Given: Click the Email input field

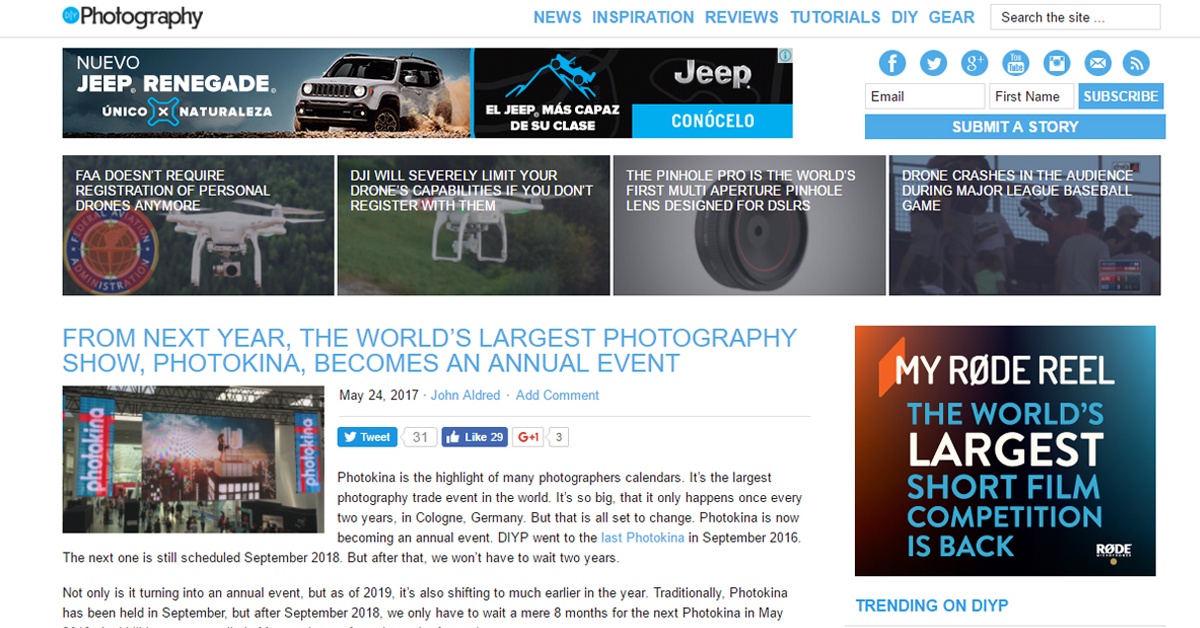Looking at the screenshot, I should 925,96.
